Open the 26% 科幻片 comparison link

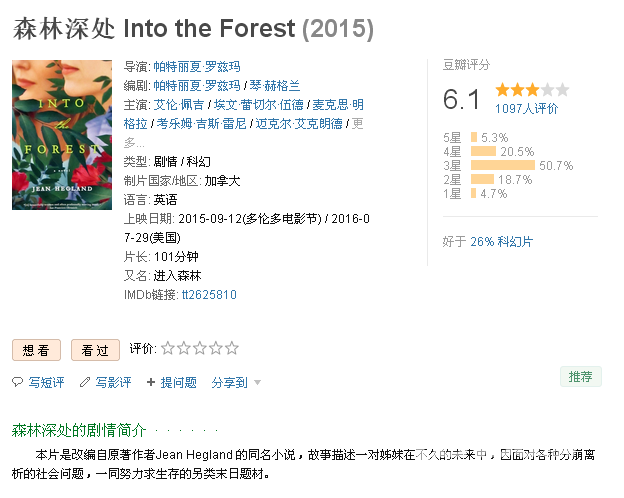(x=501, y=241)
